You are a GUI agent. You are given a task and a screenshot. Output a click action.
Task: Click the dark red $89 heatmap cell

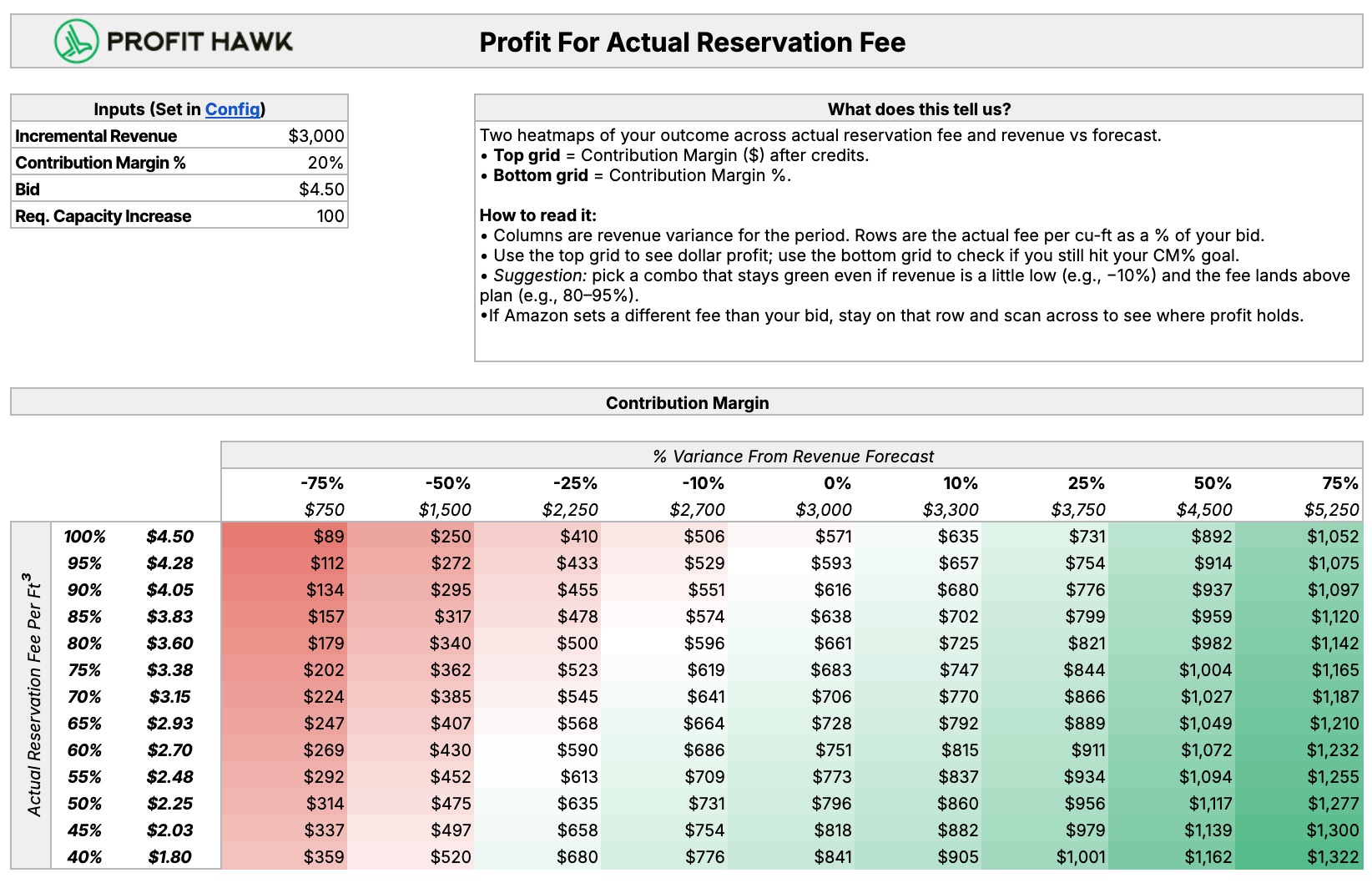pyautogui.click(x=329, y=537)
